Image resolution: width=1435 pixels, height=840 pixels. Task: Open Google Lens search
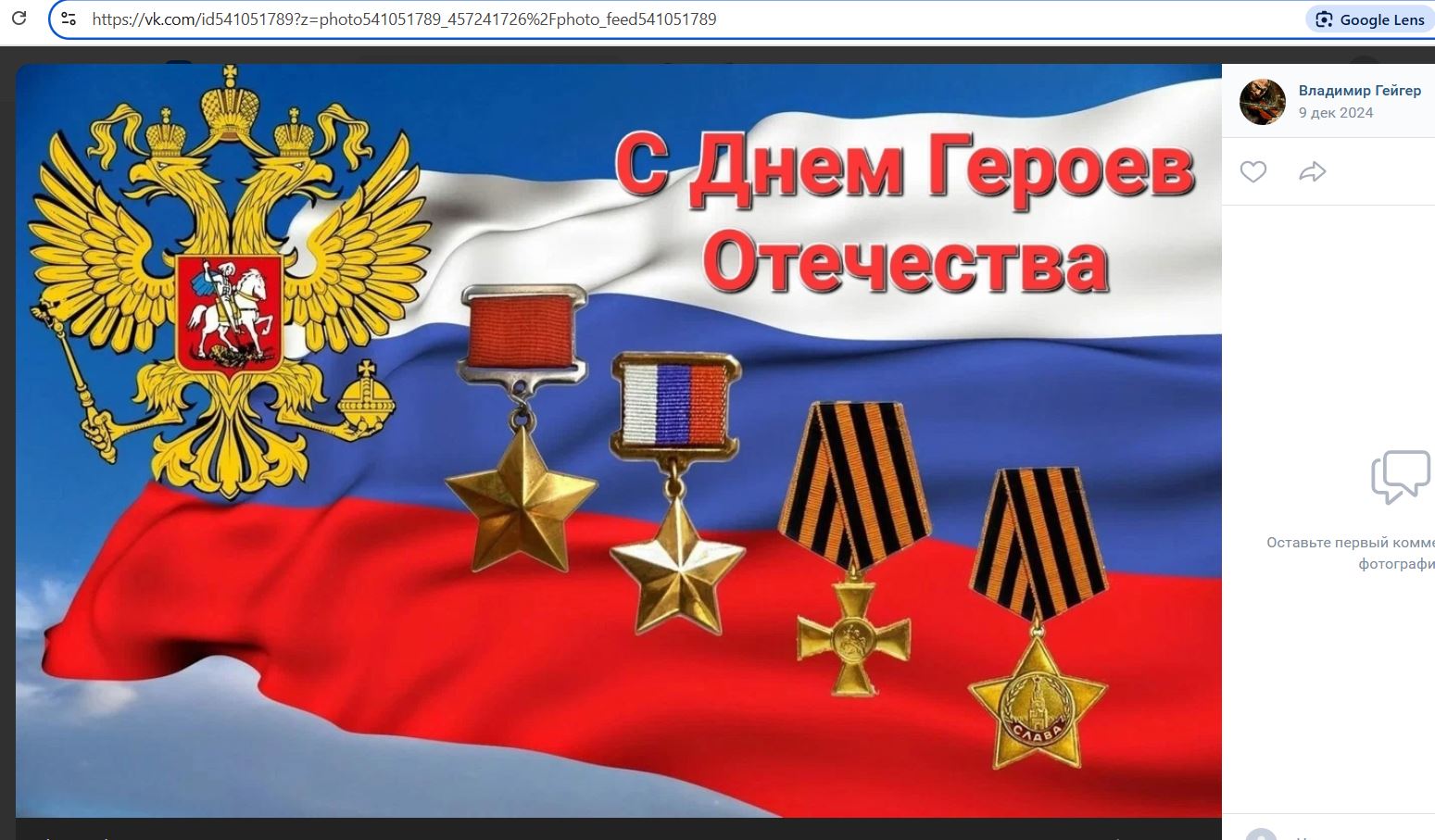pyautogui.click(x=1370, y=19)
